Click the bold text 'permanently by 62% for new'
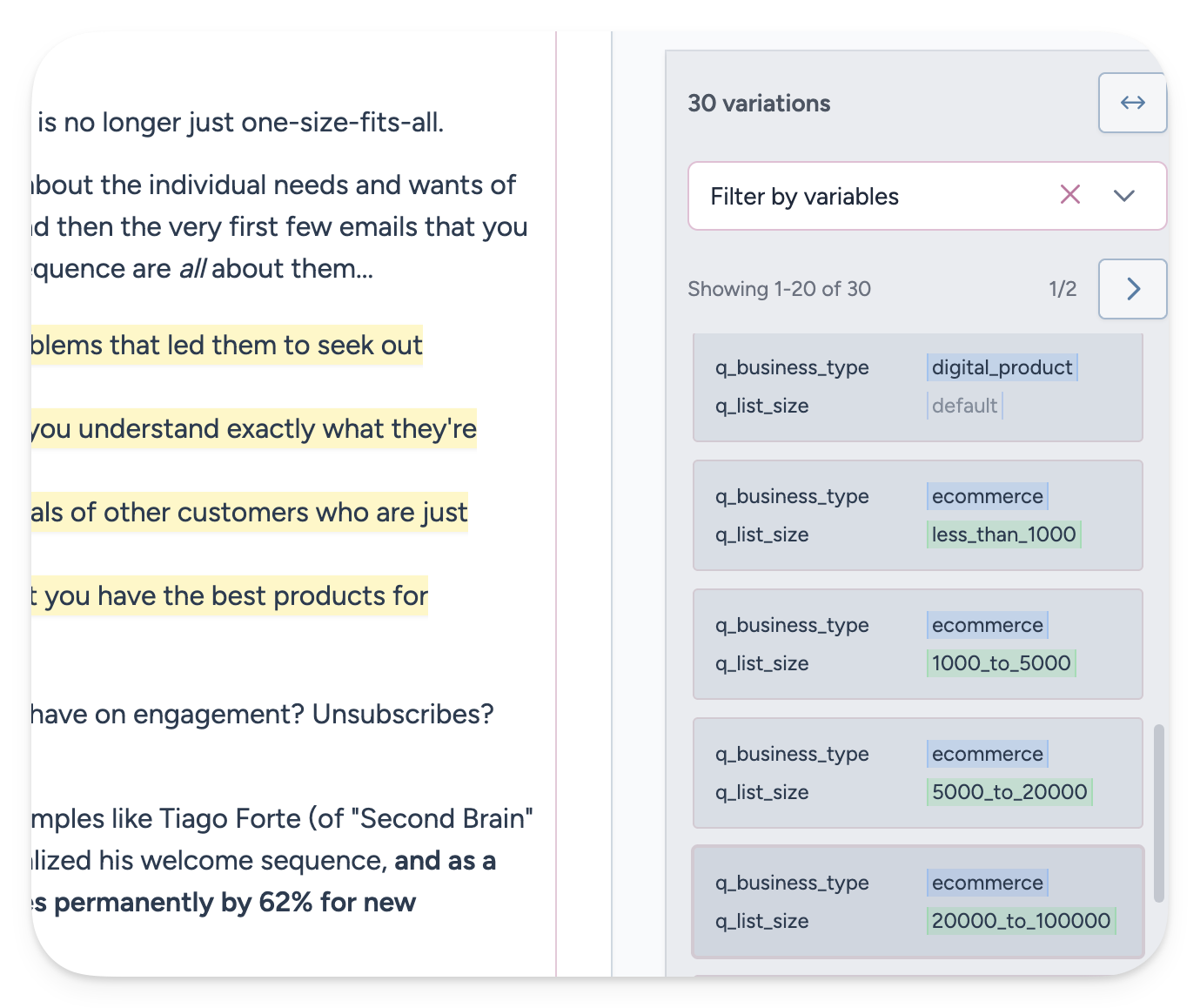The width and height of the screenshot is (1200, 1008). pyautogui.click(x=234, y=903)
